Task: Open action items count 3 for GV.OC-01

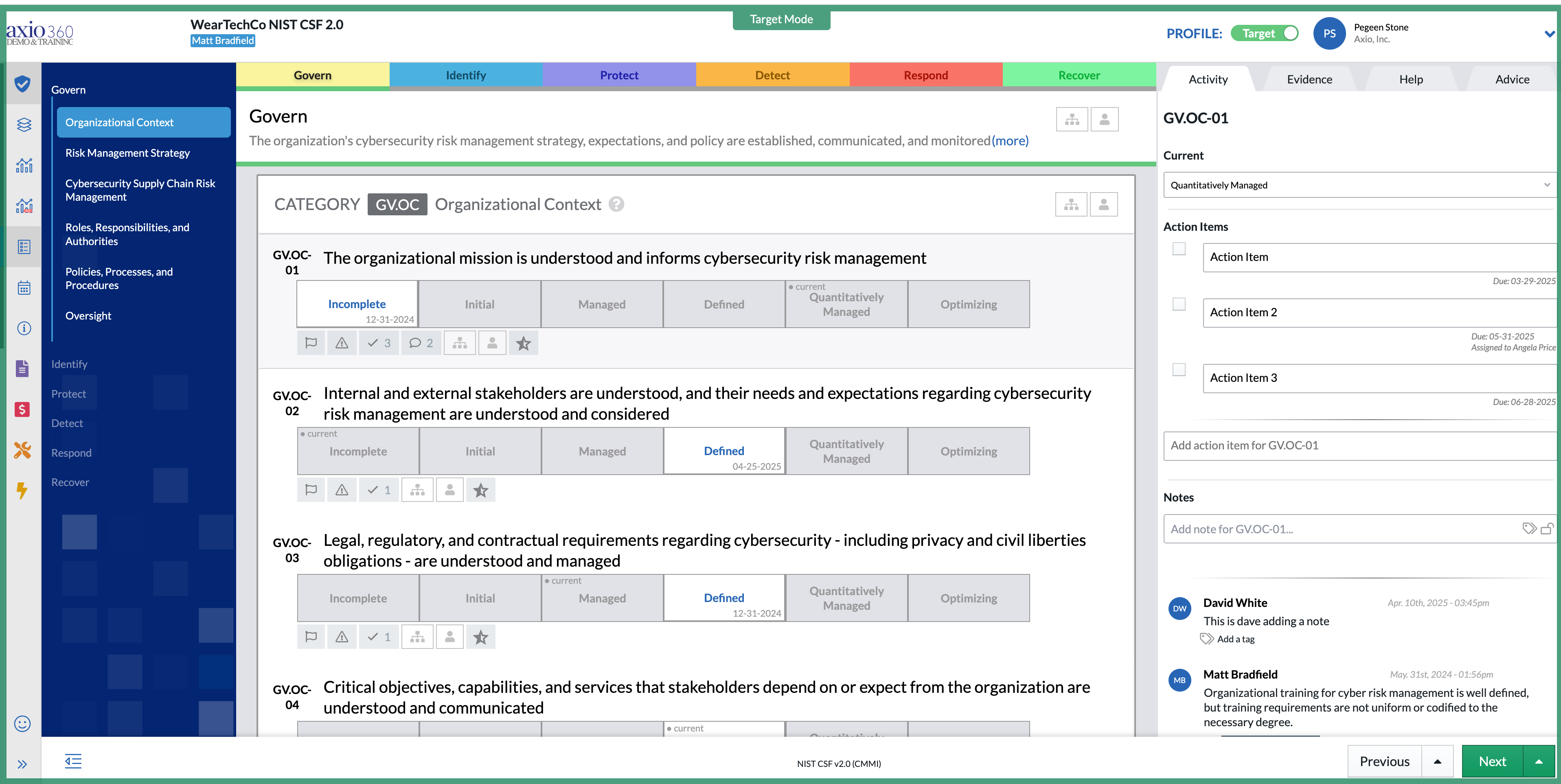Action: point(379,343)
